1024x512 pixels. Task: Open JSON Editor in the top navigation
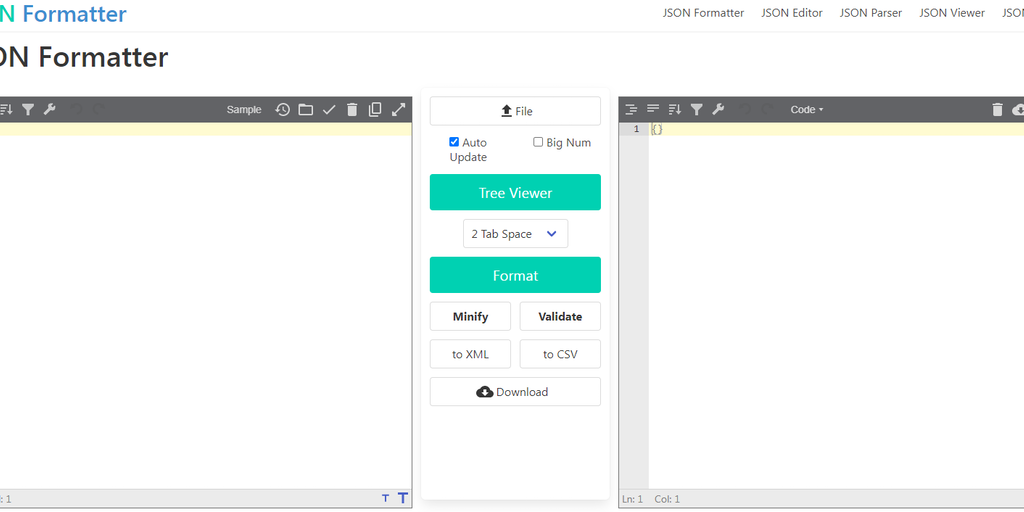792,13
